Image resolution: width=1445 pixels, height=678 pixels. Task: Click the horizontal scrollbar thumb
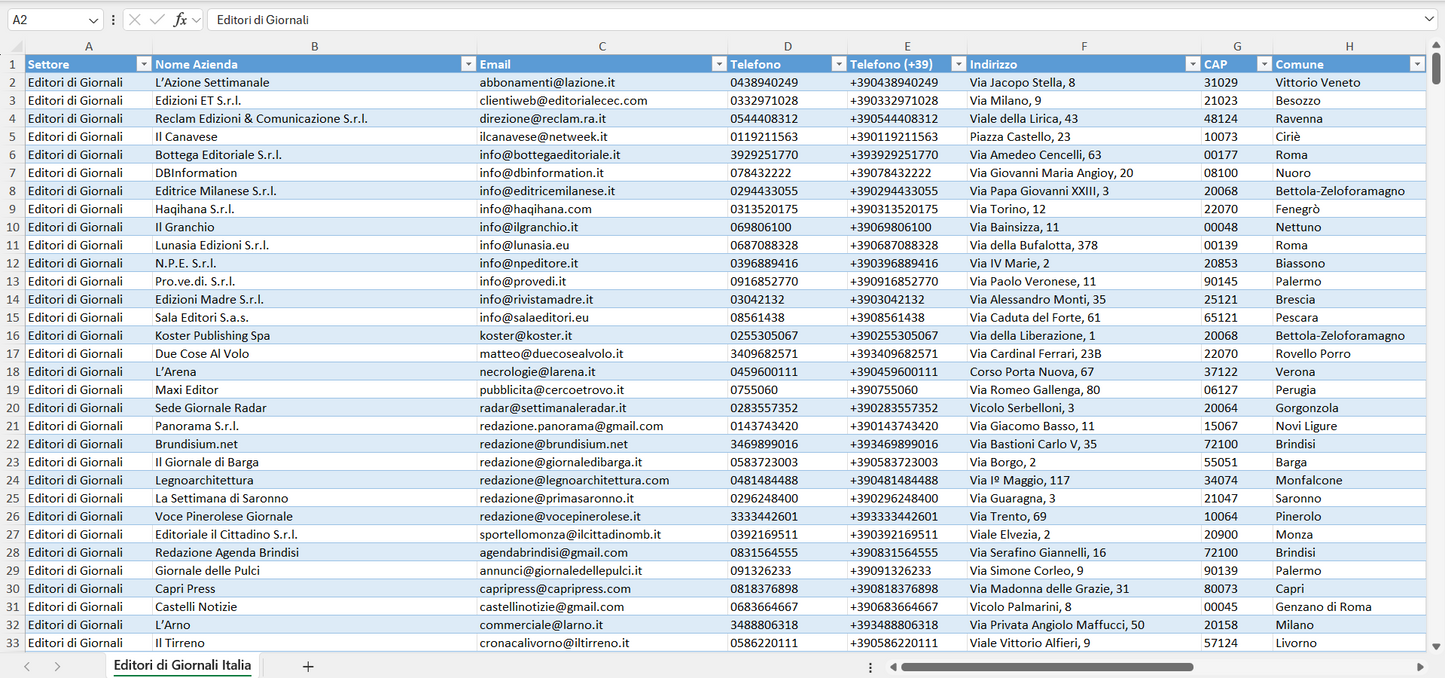(1046, 666)
